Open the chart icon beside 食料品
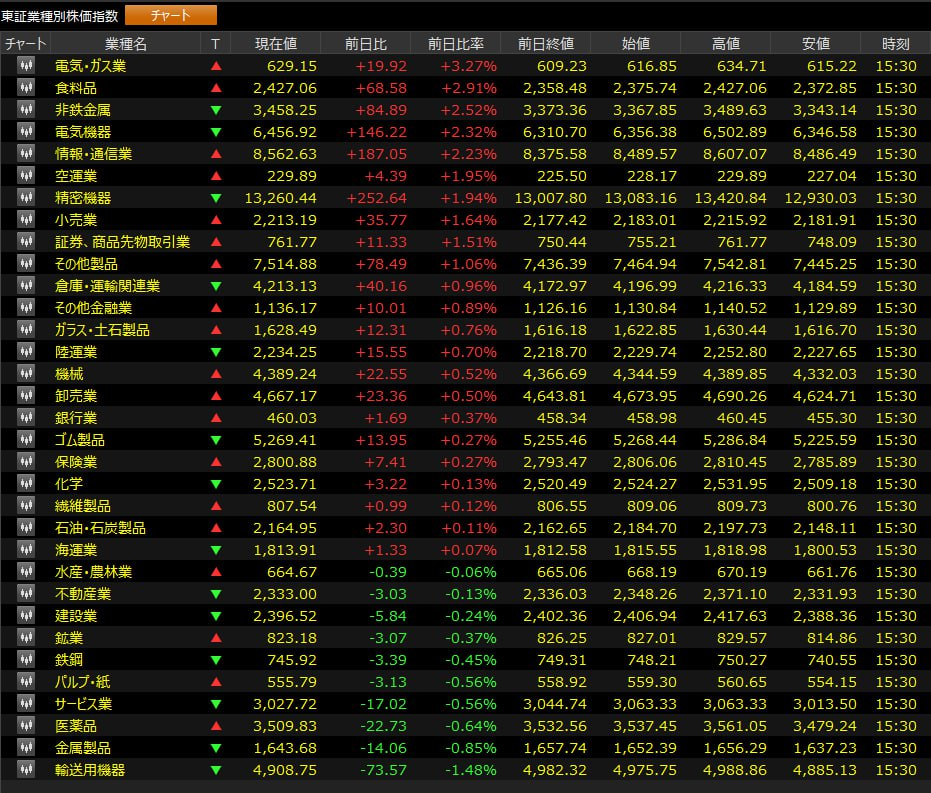The width and height of the screenshot is (931, 793). [25, 88]
